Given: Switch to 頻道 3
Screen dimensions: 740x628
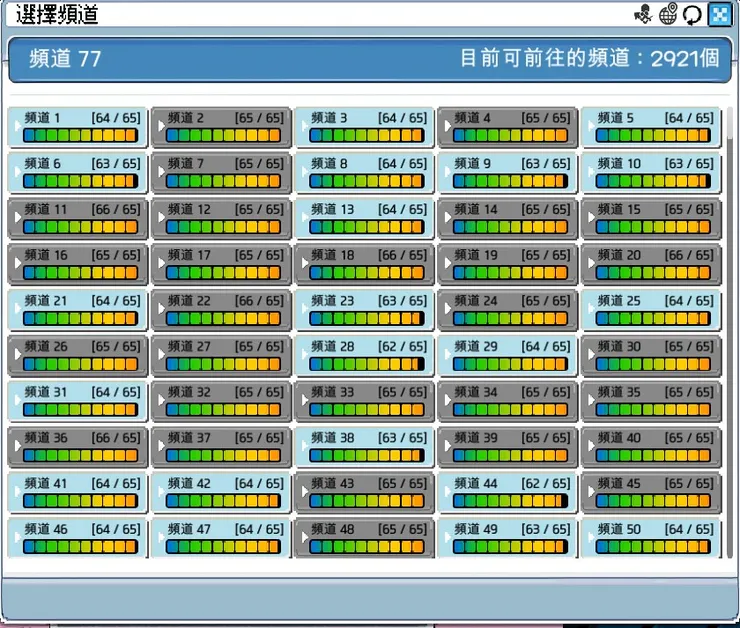Looking at the screenshot, I should click(364, 127).
